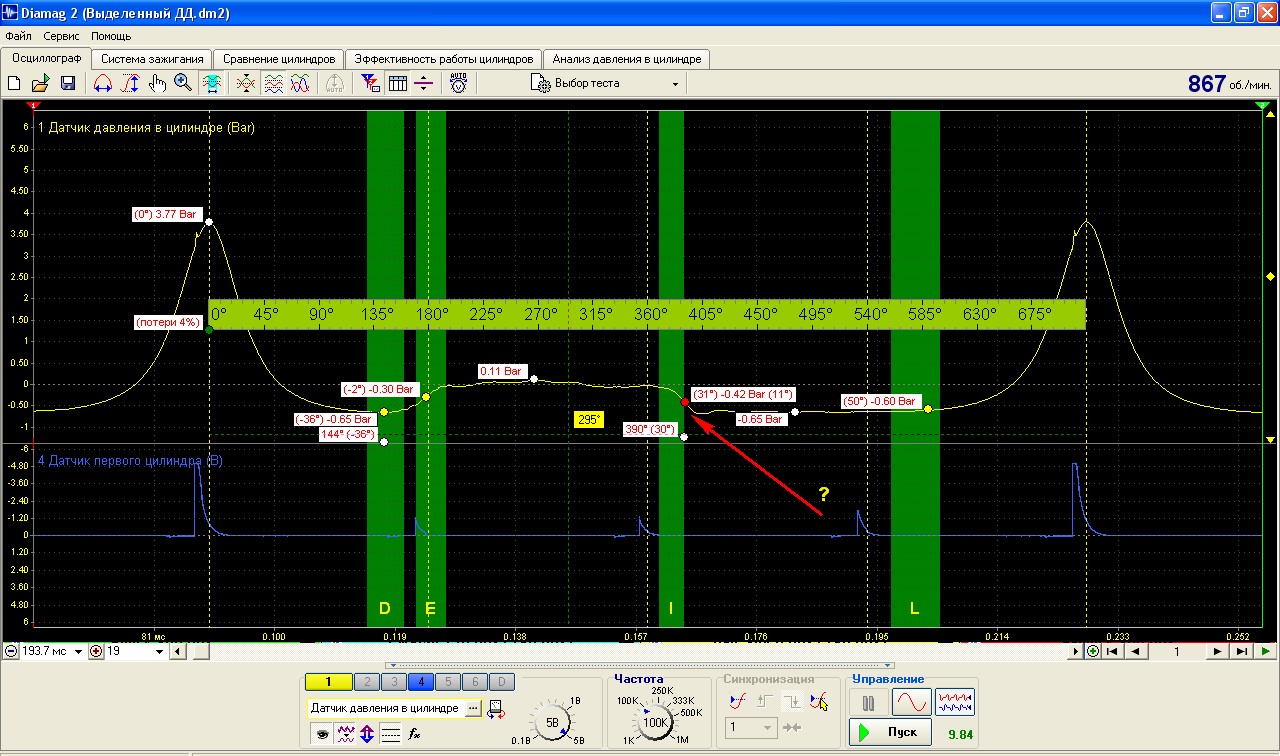
Task: Switch to Эффективность работы цилиндров tab
Action: (x=444, y=59)
